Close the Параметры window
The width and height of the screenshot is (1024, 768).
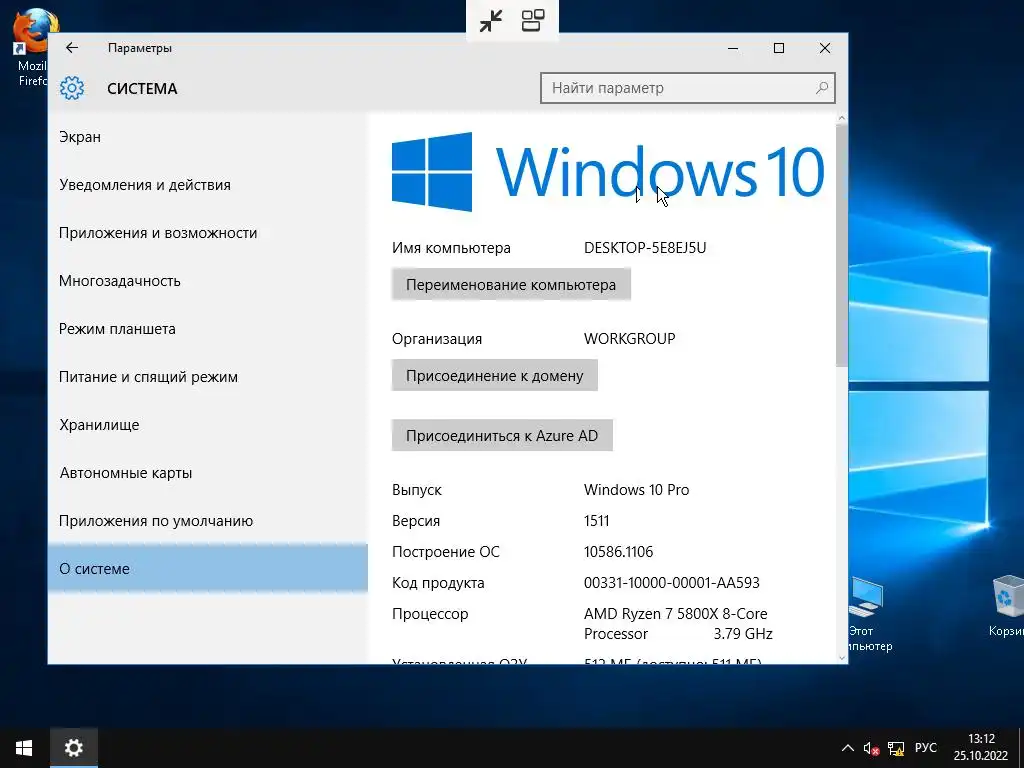825,48
